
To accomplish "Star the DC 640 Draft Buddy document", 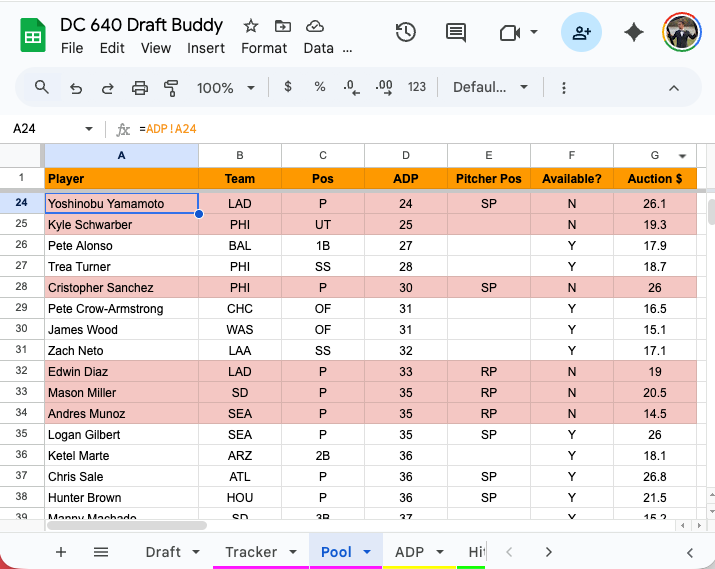I will coord(251,26).
